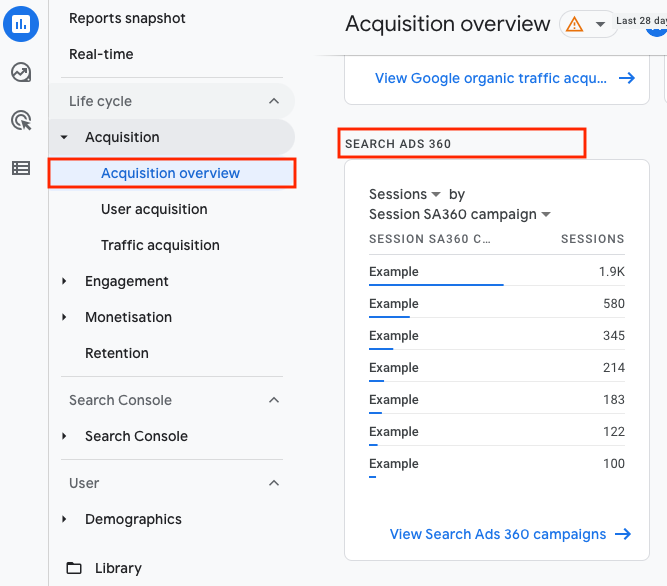Select the Example row with 183 sessions
Viewport: 667px width, 586px height.
[497, 399]
